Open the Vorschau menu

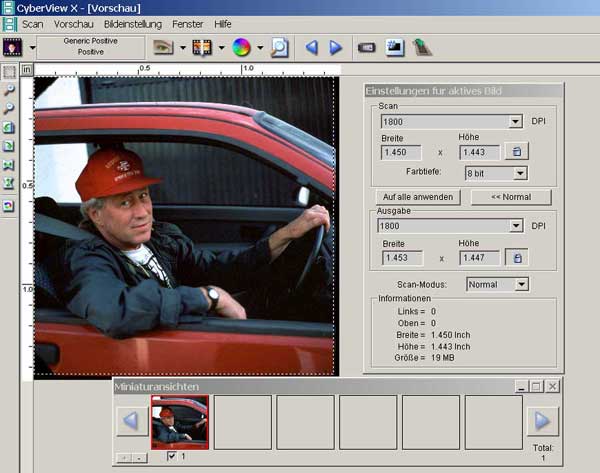pos(74,23)
